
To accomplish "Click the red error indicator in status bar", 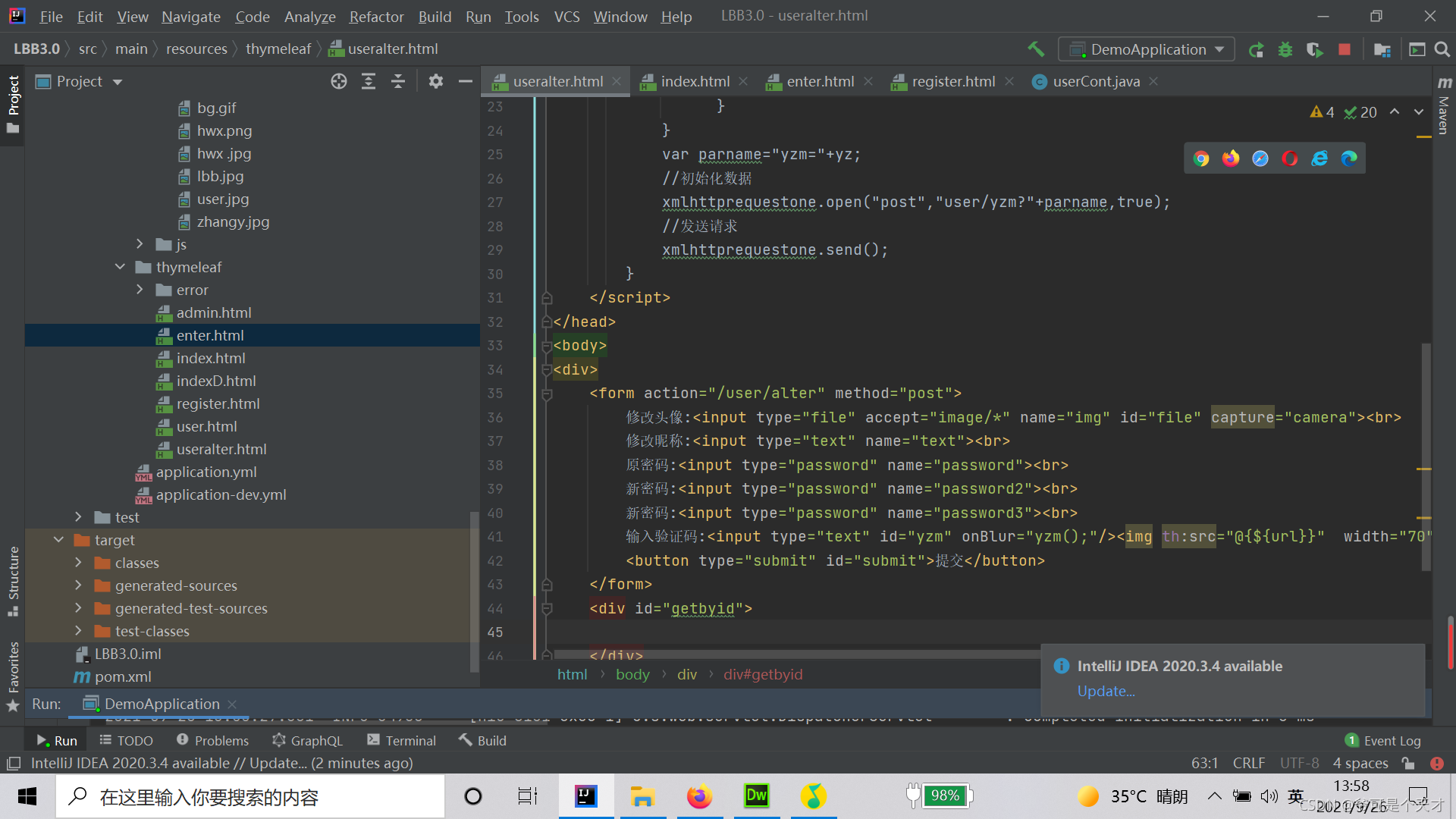I will click(x=1437, y=763).
